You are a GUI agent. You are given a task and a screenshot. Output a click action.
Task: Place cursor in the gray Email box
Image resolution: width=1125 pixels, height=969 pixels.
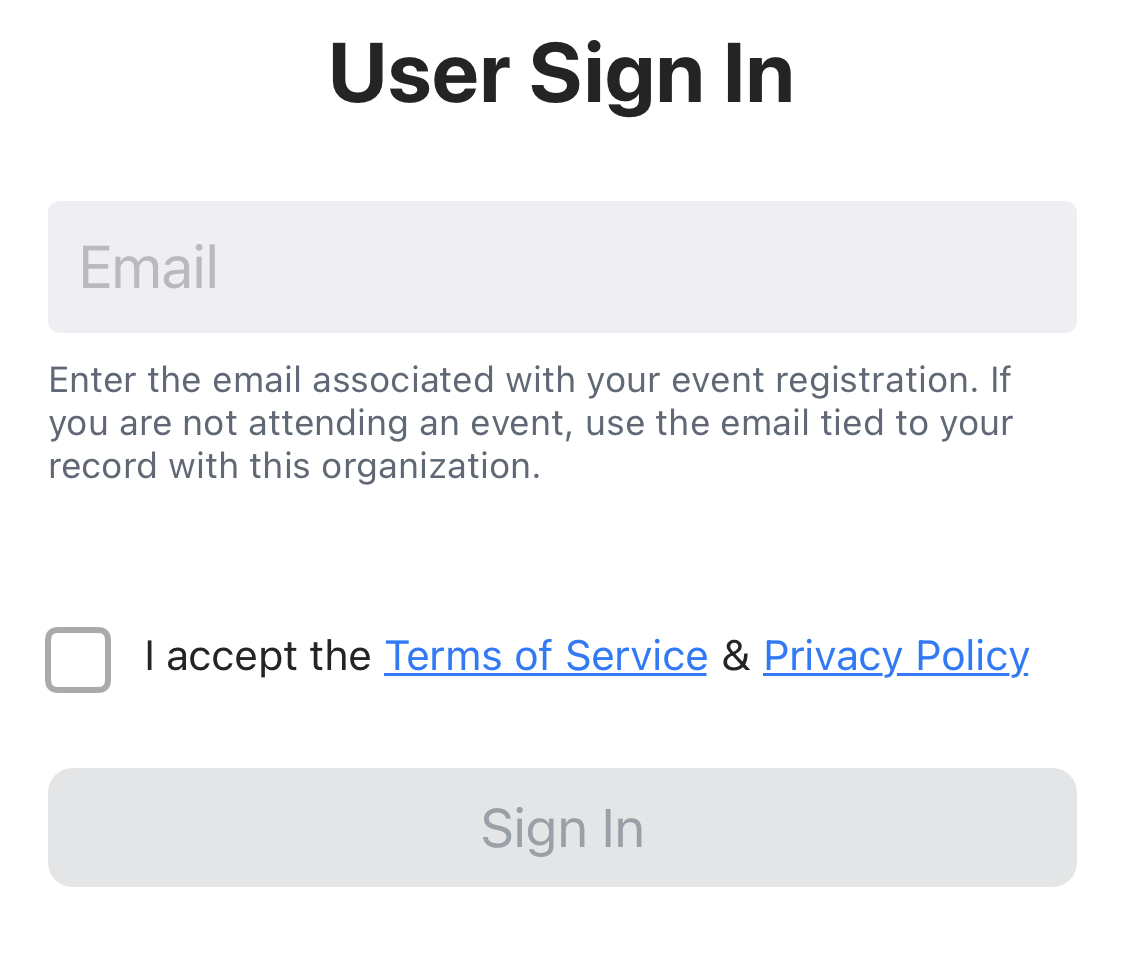[x=562, y=267]
